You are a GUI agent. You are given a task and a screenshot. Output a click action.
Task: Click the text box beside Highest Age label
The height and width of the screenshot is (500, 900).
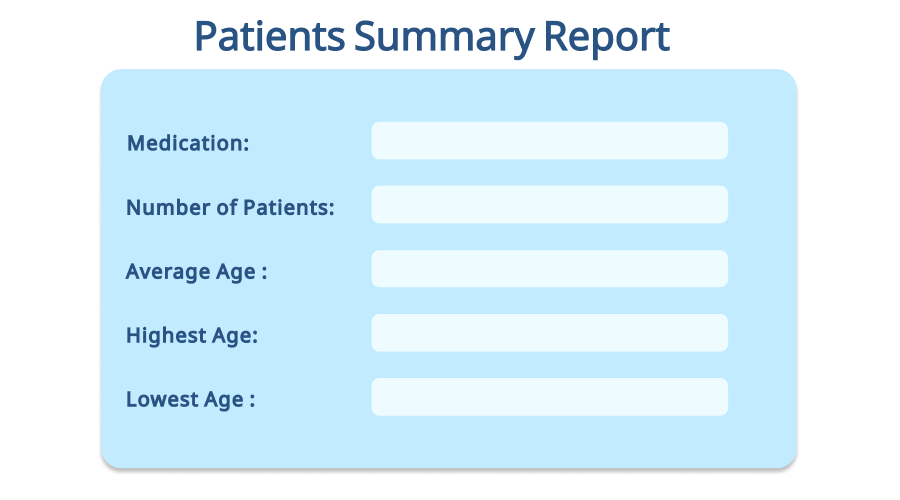point(549,333)
